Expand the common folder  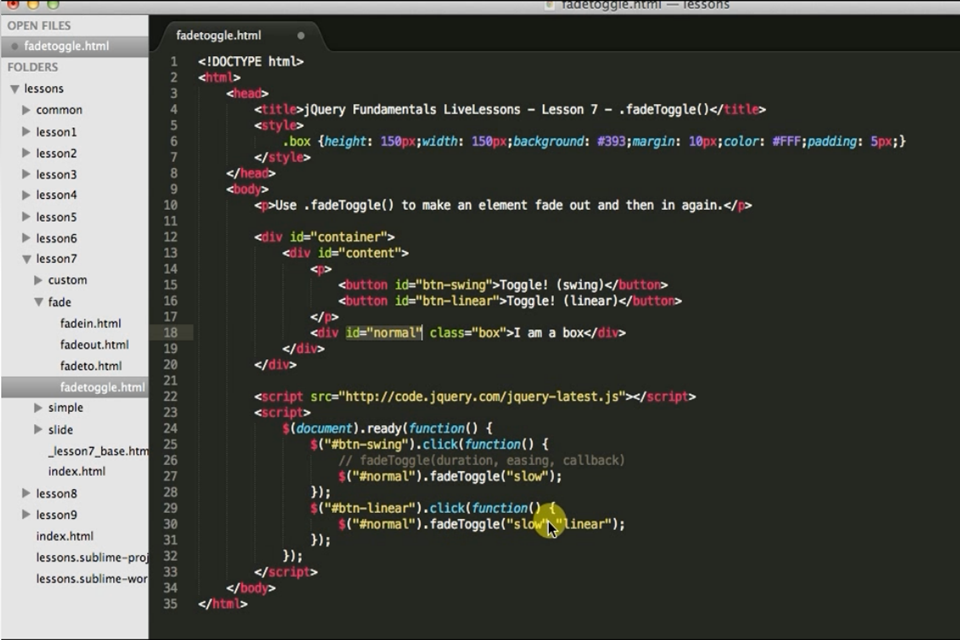[x=27, y=110]
